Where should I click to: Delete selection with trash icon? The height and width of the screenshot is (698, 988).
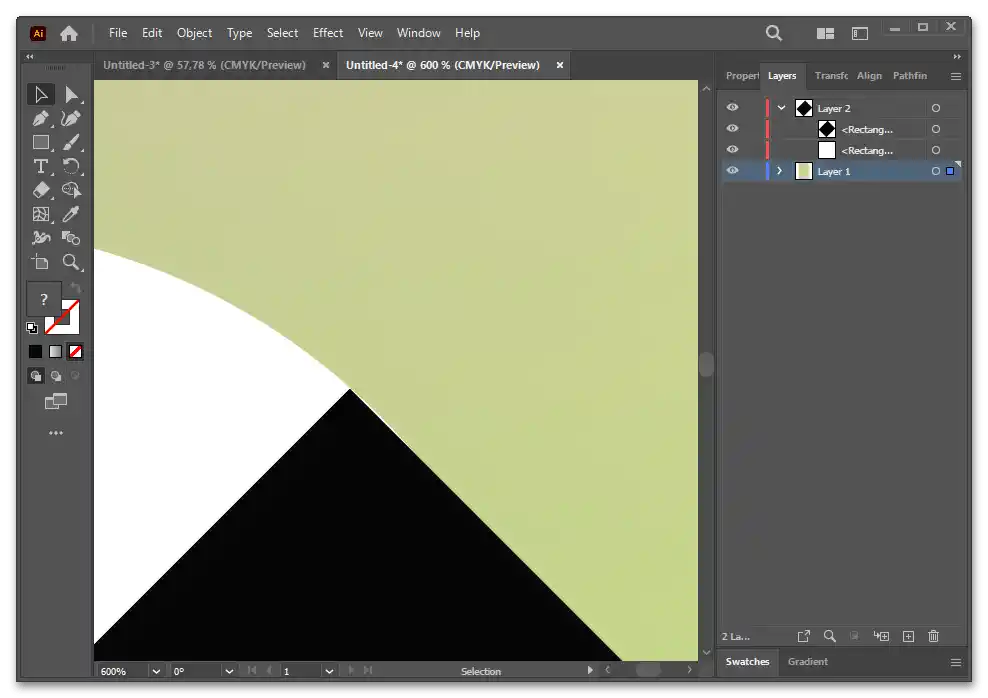tap(933, 636)
